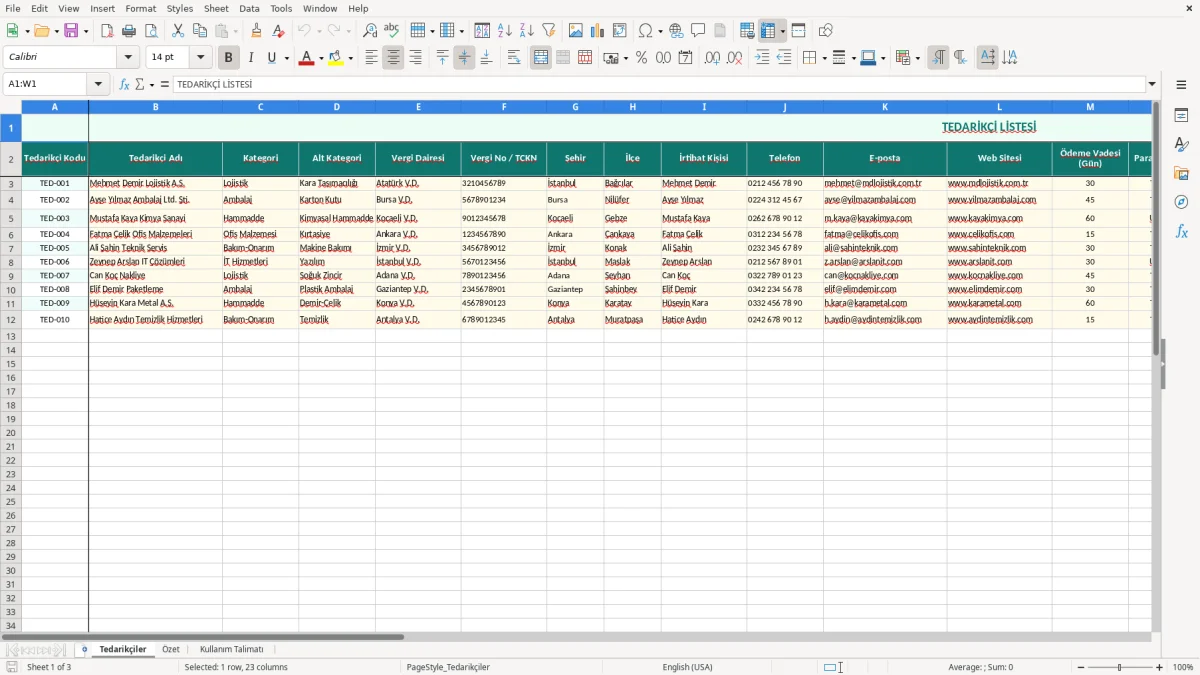Insert Chart icon
The width and height of the screenshot is (1200, 675).
598,31
